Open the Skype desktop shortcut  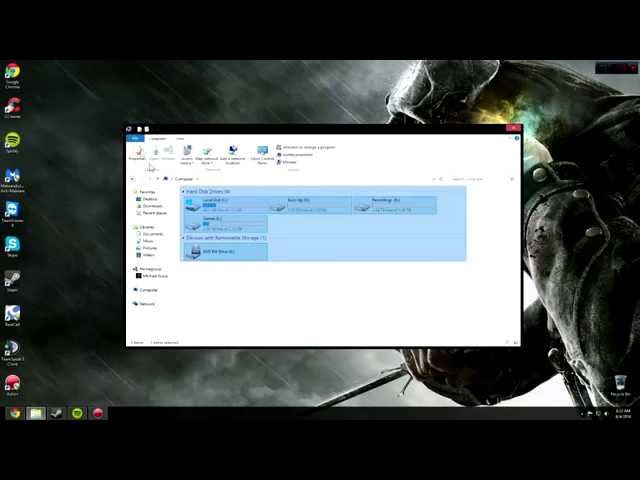(12, 246)
